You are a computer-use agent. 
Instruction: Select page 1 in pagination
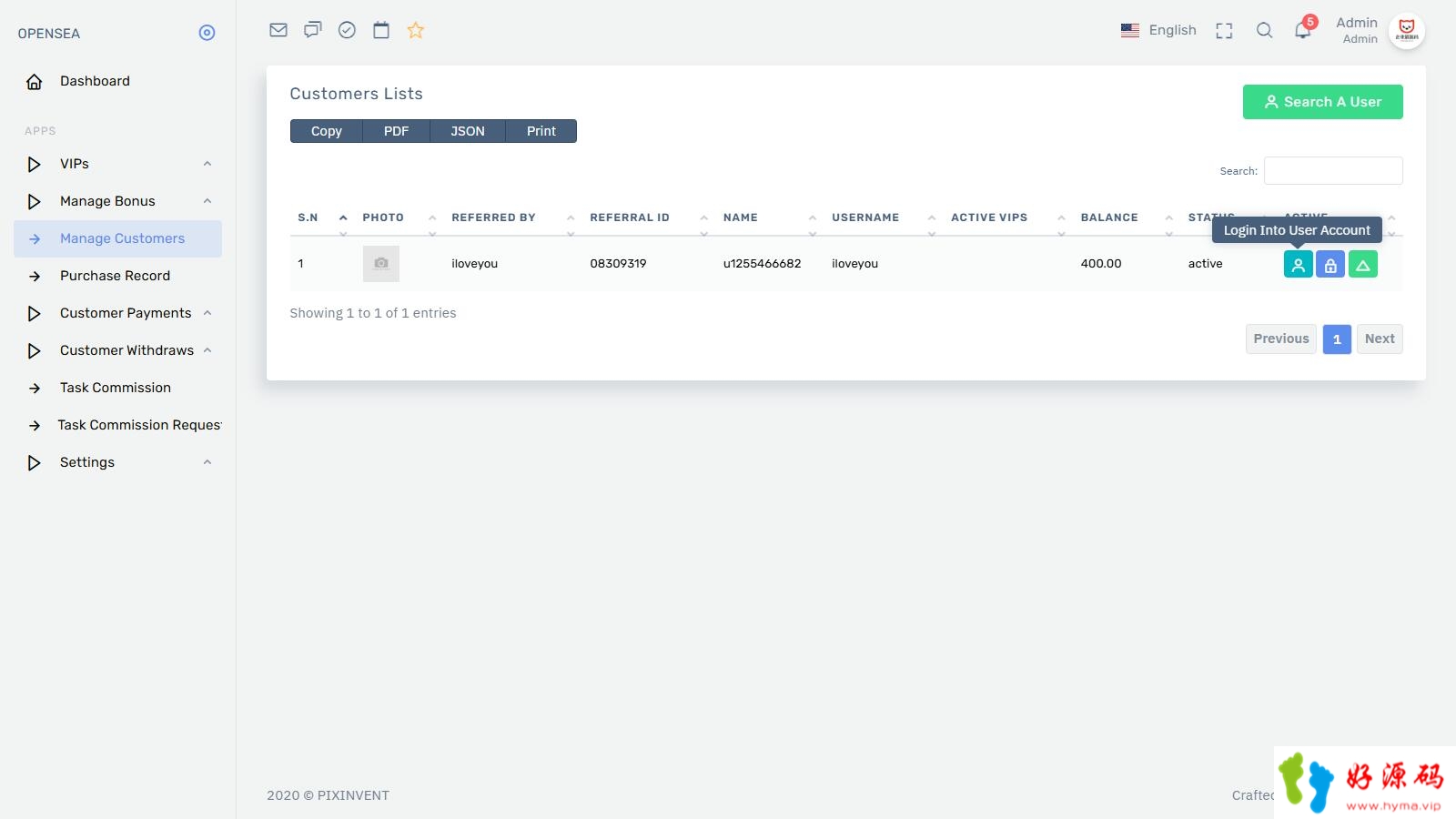tap(1337, 339)
